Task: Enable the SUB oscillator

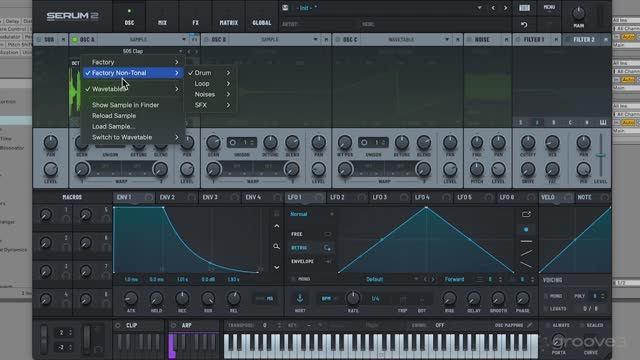Action: coord(39,40)
